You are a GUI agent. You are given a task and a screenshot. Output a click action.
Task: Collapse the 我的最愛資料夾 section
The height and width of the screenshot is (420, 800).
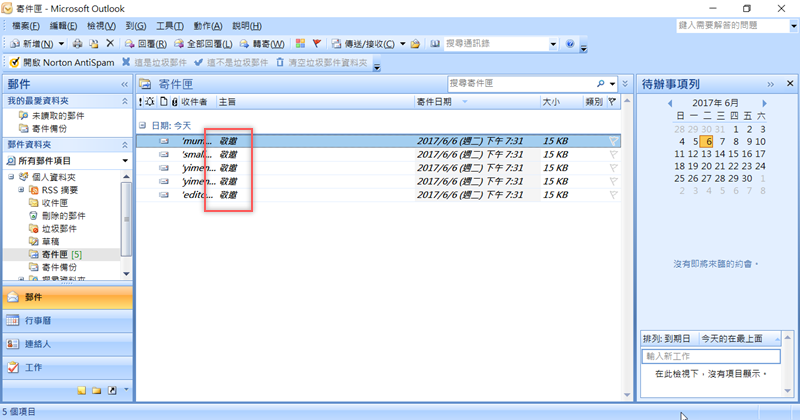124,102
